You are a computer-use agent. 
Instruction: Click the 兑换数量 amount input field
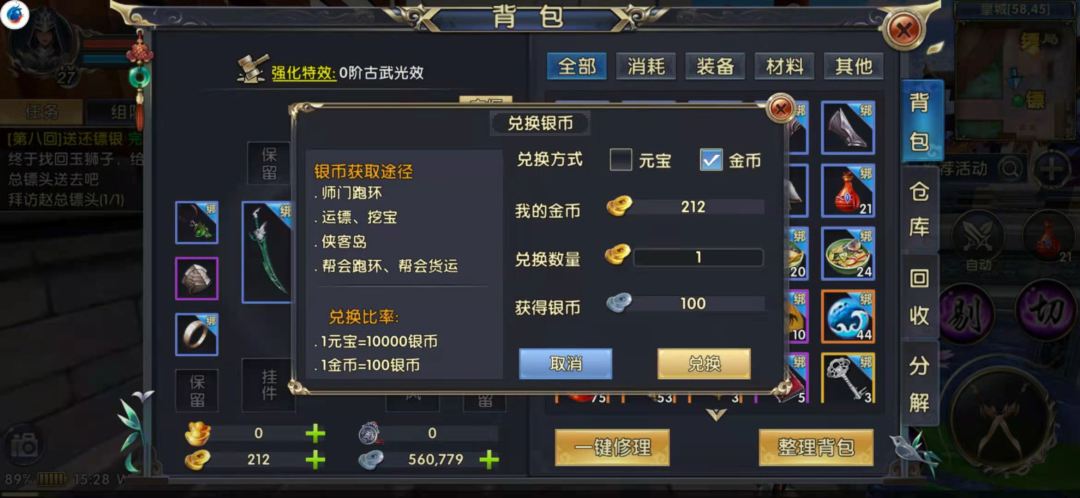pos(698,258)
